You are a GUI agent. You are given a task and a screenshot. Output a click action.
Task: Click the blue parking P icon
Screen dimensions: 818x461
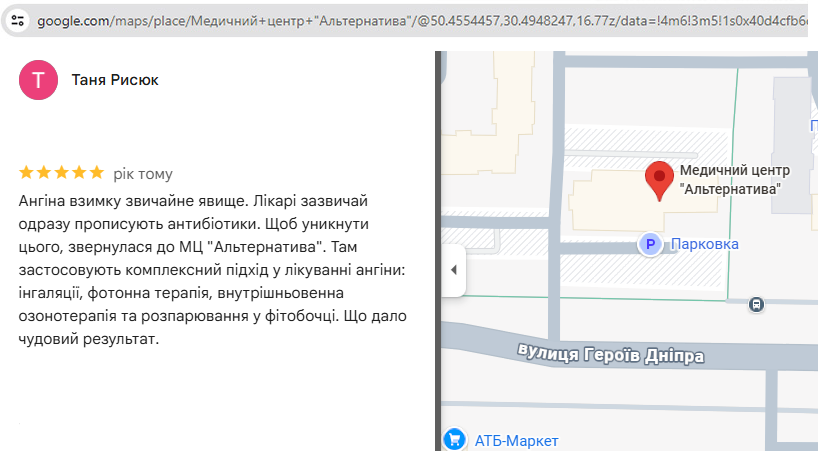point(650,244)
